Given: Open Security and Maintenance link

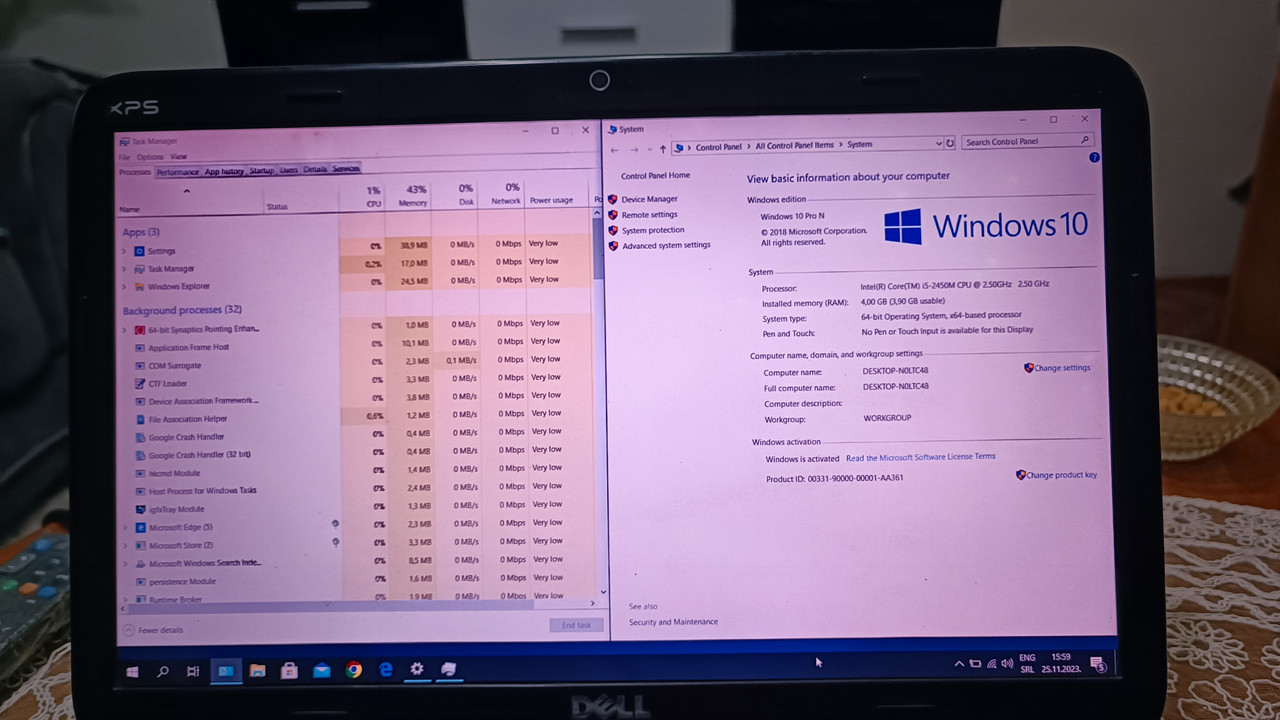Looking at the screenshot, I should [673, 622].
